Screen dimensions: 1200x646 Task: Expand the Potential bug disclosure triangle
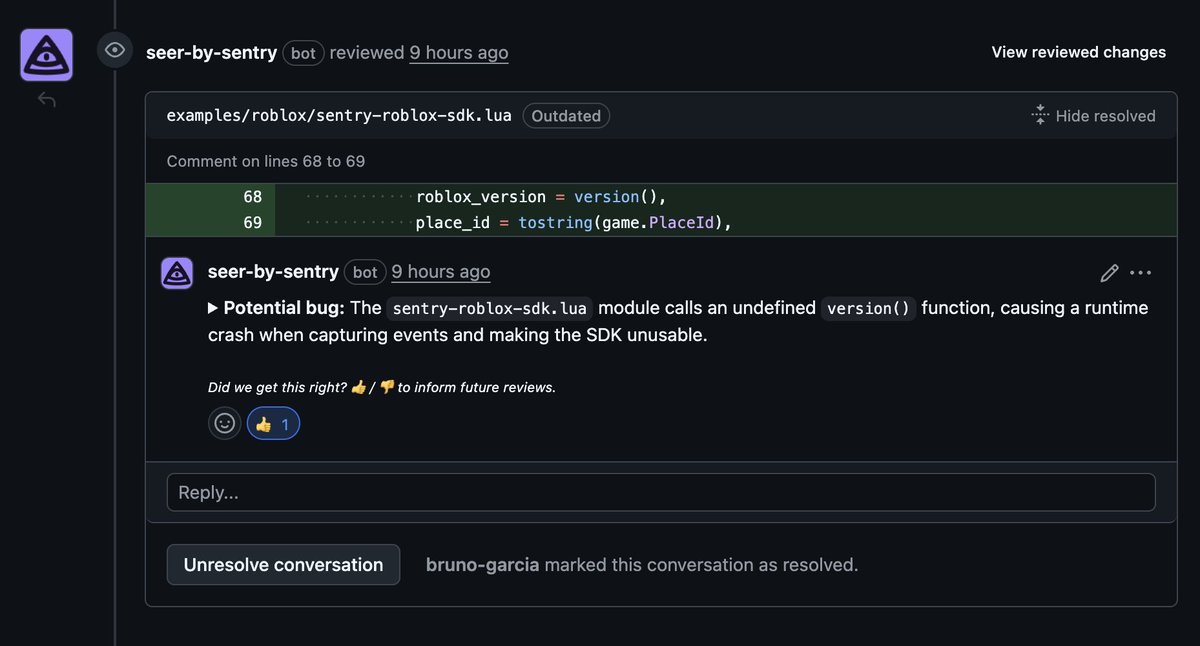click(x=212, y=307)
